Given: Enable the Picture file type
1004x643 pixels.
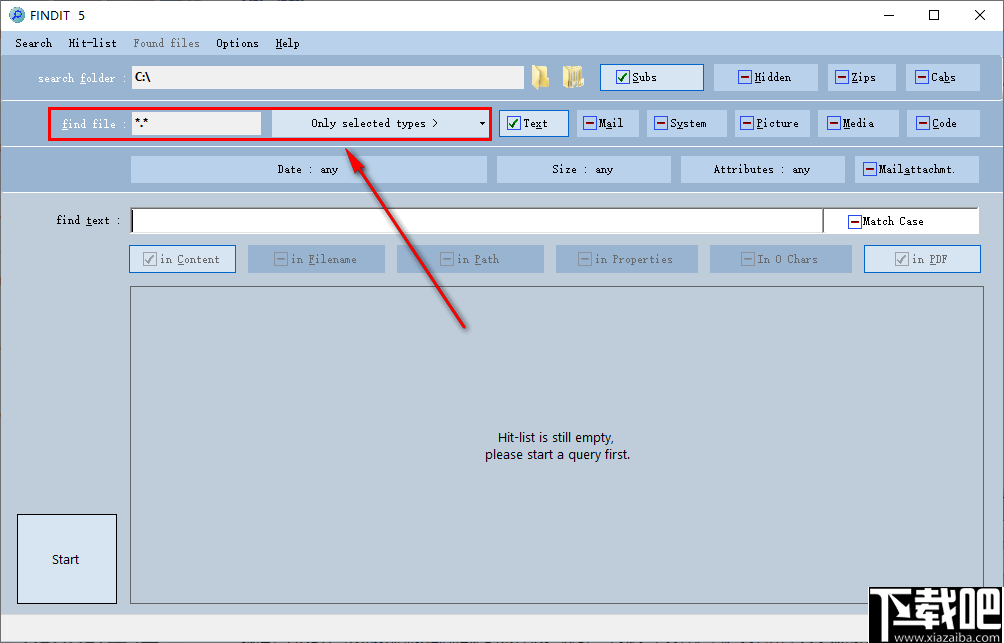Looking at the screenshot, I should click(x=772, y=124).
